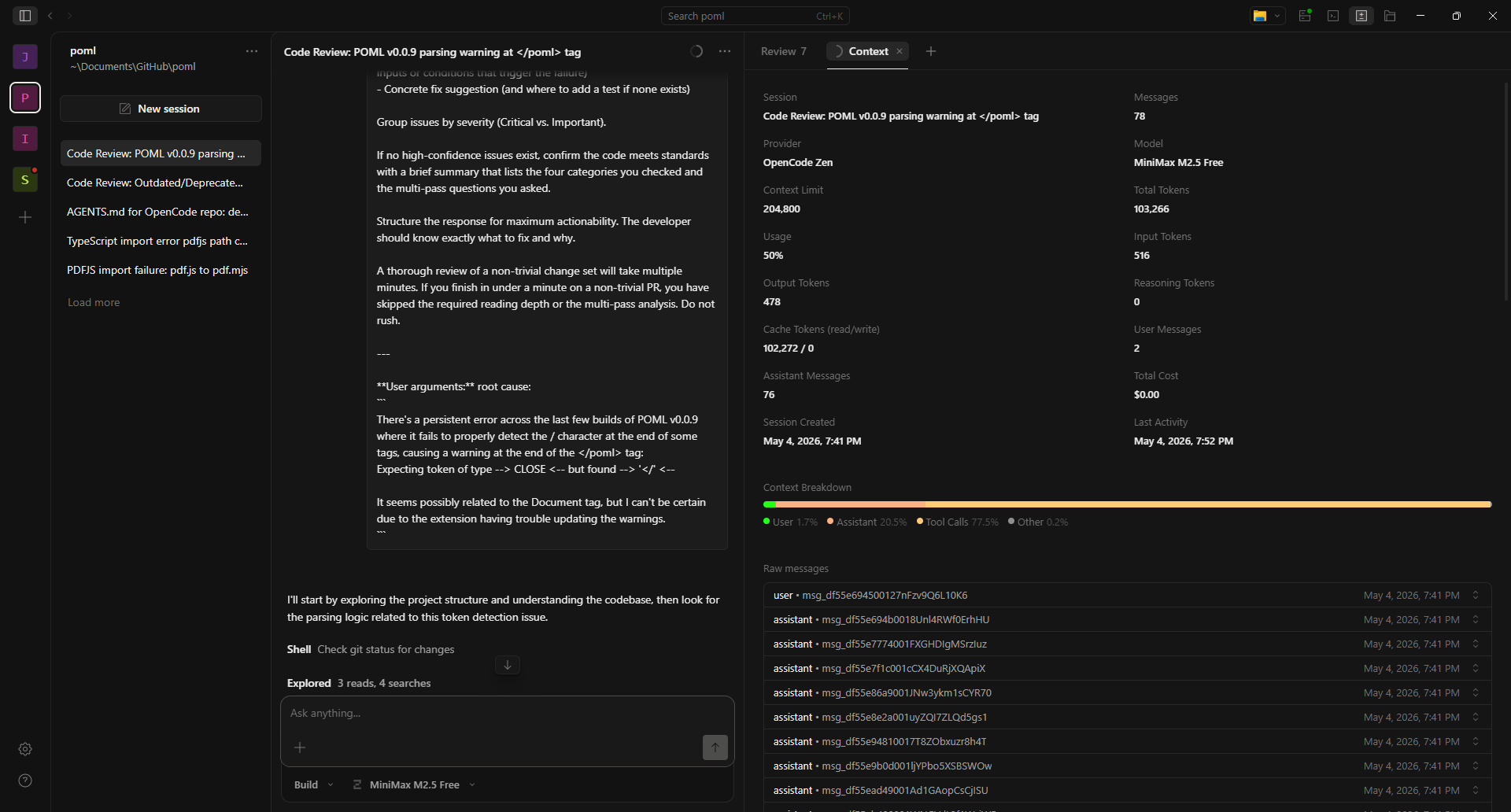
Task: Expand raw message msg_df55e694b0018Unl4RWf0ErhHU
Action: tap(1127, 620)
